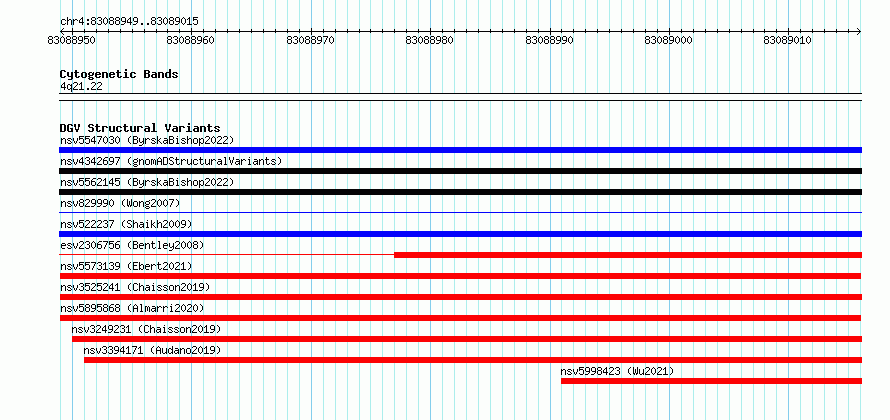
Task: Click ruler position 83088960
Action: tap(191, 40)
